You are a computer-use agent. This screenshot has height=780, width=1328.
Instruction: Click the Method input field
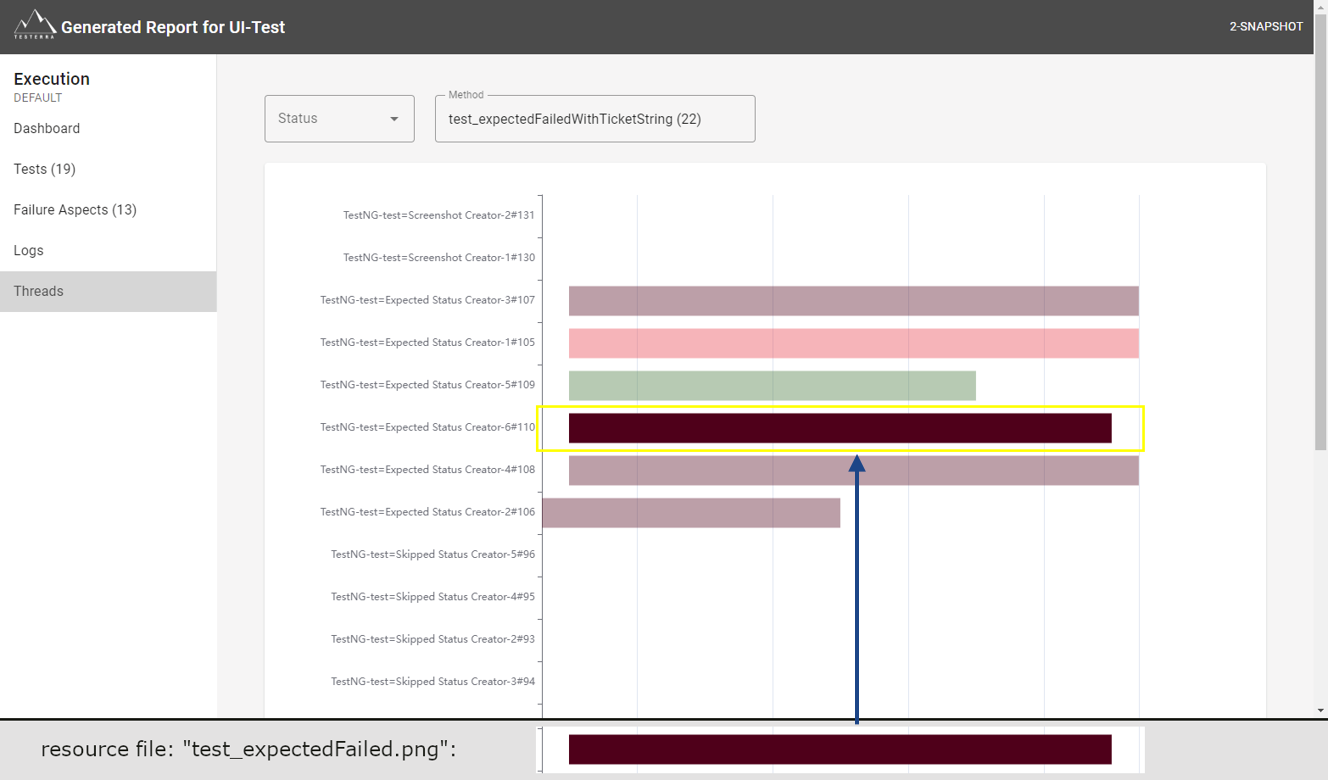(595, 119)
